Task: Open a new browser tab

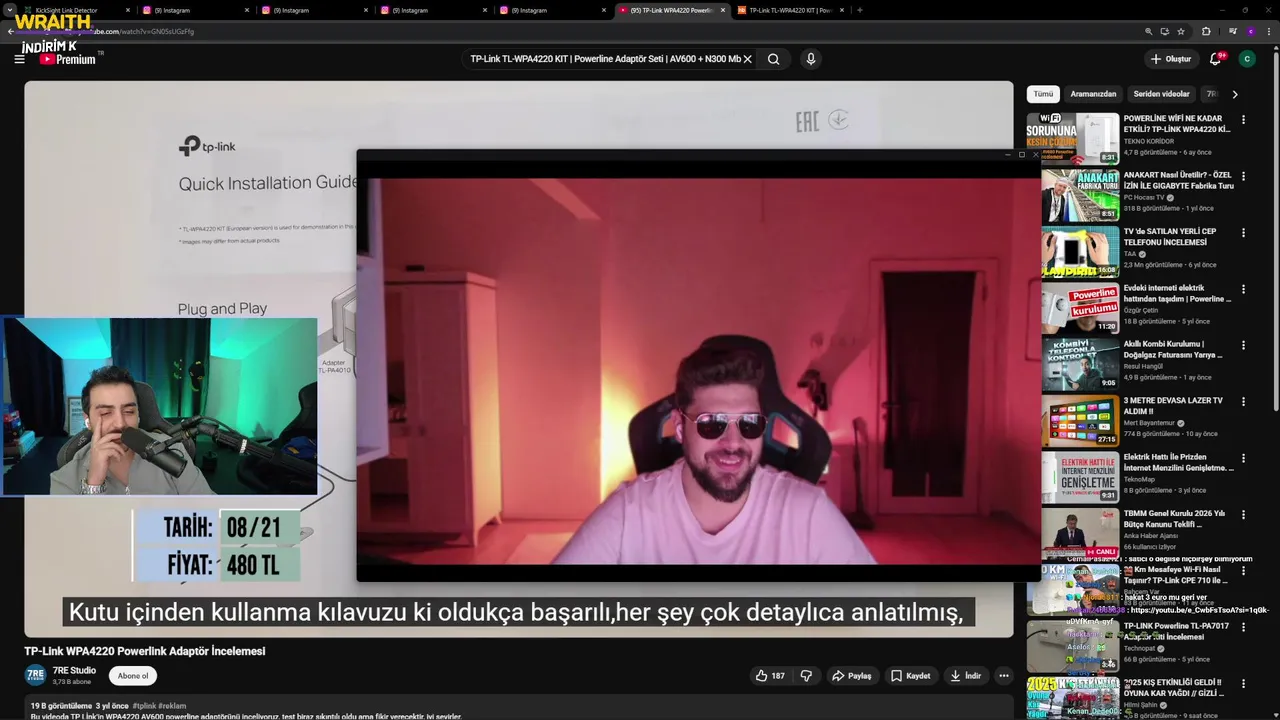Action: 860,10
